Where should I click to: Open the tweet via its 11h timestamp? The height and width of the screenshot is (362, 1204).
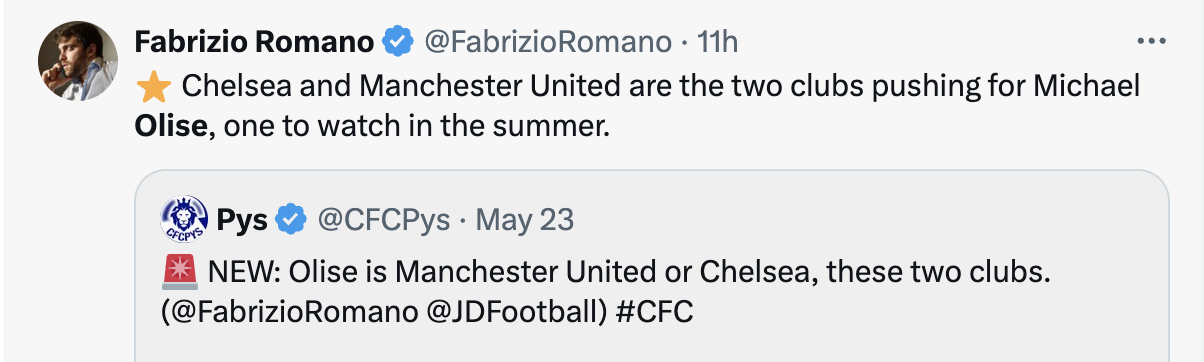(717, 42)
